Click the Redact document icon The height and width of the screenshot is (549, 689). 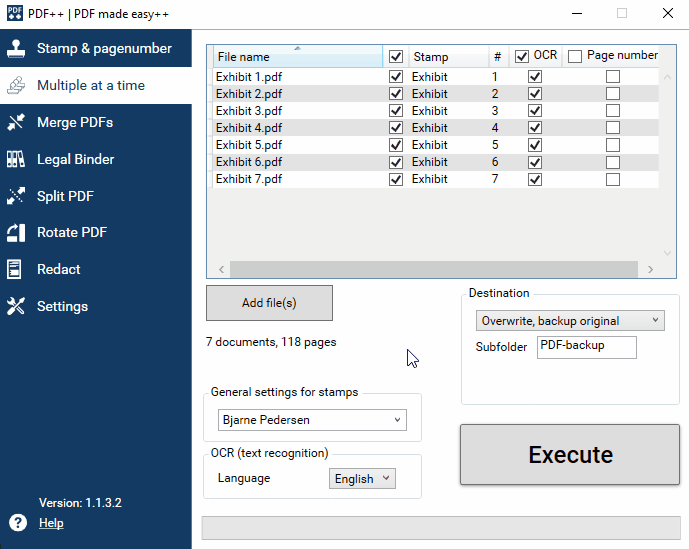(x=14, y=269)
